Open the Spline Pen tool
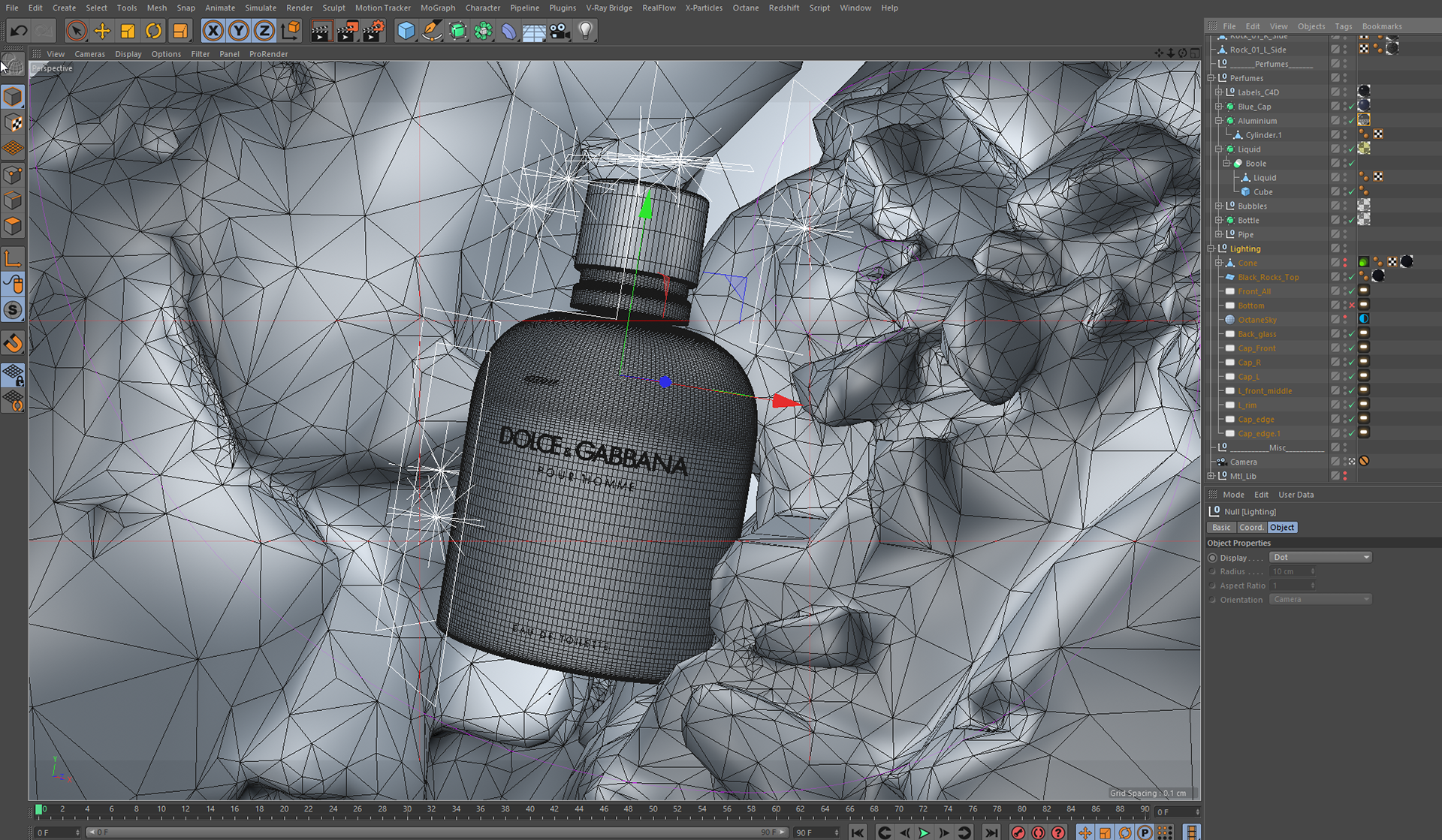Image resolution: width=1442 pixels, height=840 pixels. pyautogui.click(x=432, y=31)
